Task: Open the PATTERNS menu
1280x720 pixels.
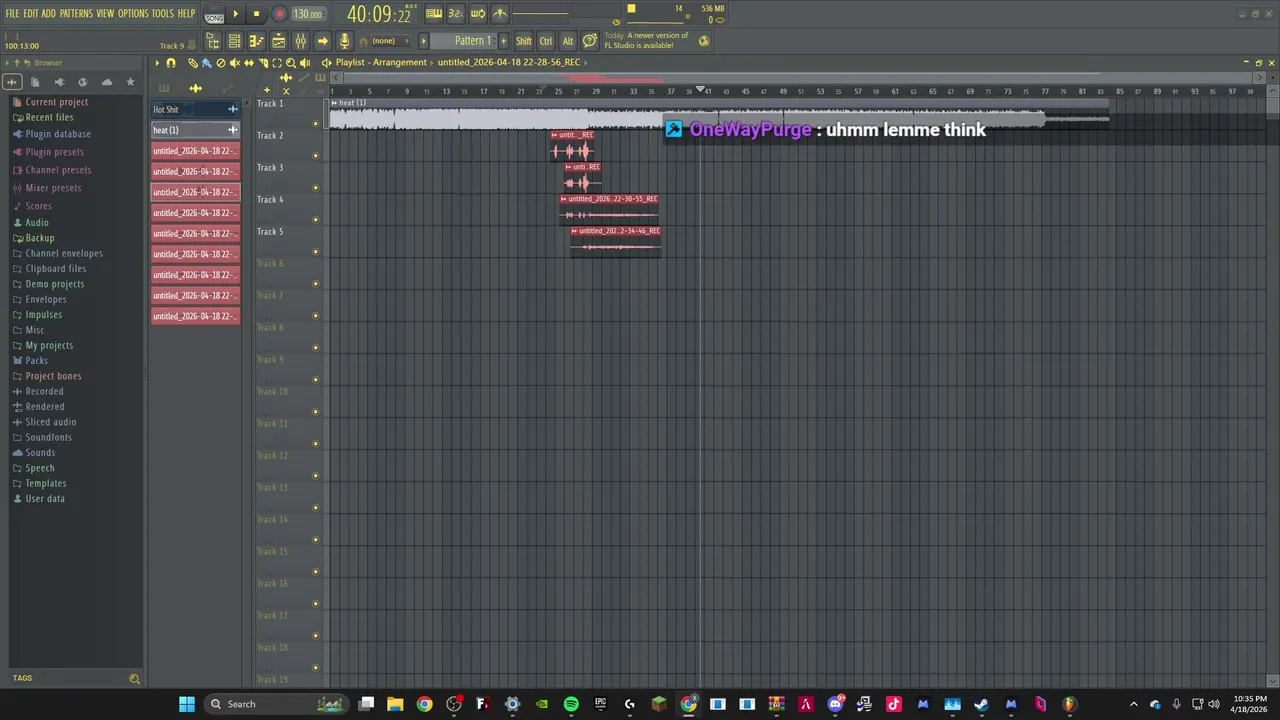Action: pyautogui.click(x=76, y=14)
